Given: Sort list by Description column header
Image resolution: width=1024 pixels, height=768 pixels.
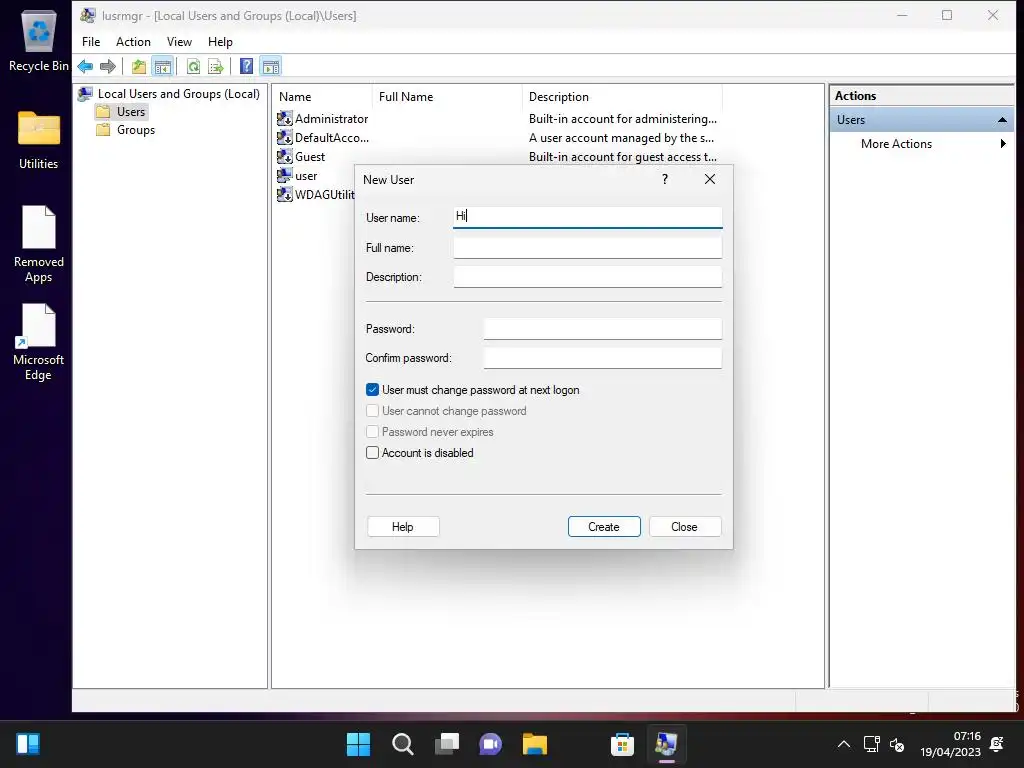Looking at the screenshot, I should click(x=622, y=97).
